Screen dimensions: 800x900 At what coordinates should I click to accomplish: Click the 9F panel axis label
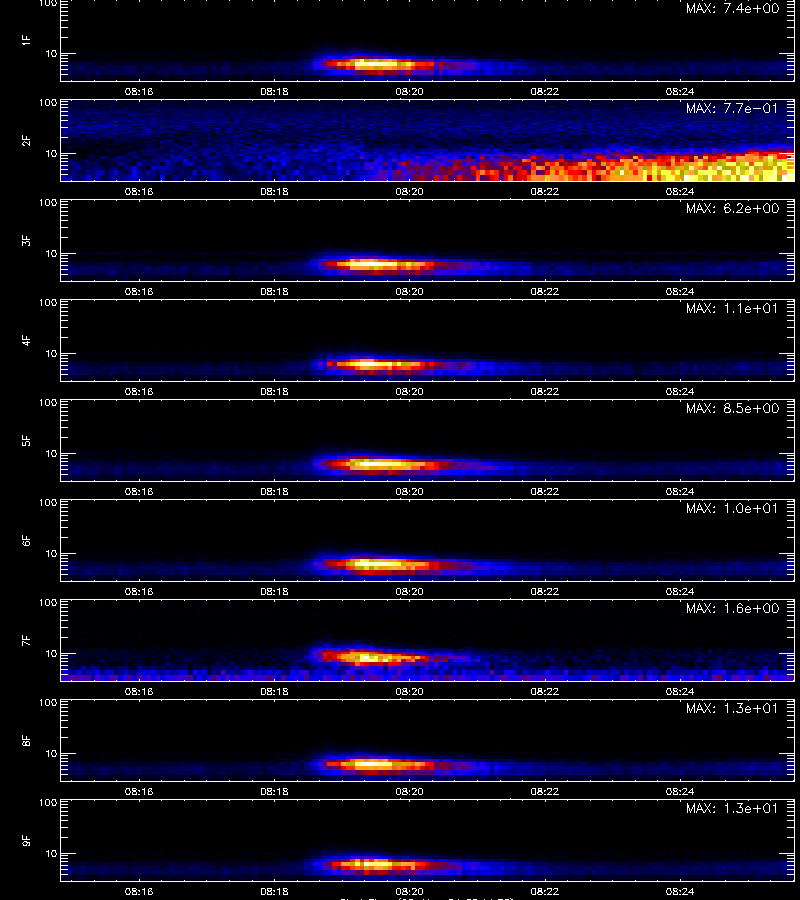click(26, 840)
